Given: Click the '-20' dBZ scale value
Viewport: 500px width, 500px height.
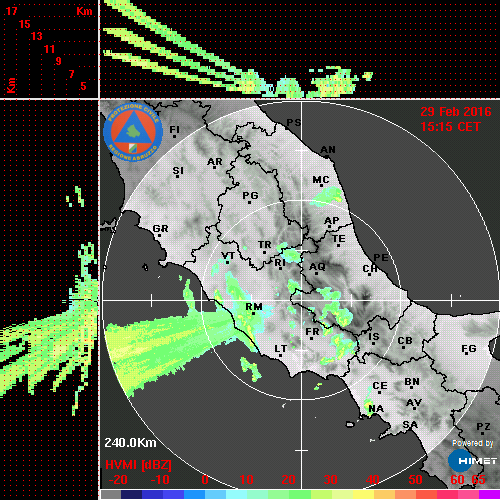Looking at the screenshot, I should (x=118, y=480).
